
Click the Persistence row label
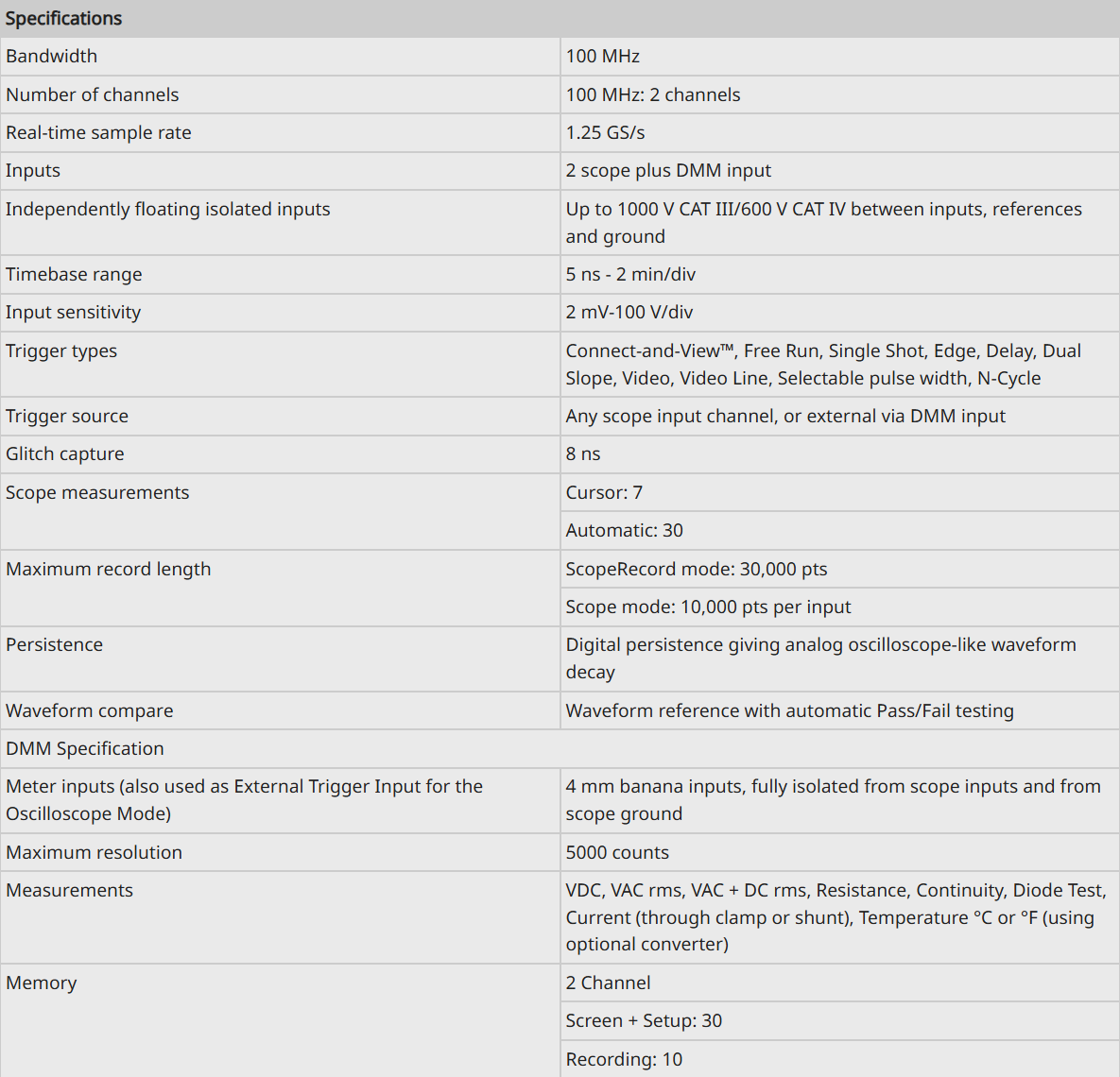(x=54, y=645)
